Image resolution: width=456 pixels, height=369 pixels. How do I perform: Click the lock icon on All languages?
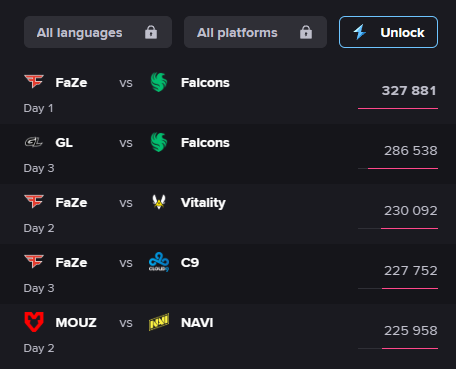151,32
